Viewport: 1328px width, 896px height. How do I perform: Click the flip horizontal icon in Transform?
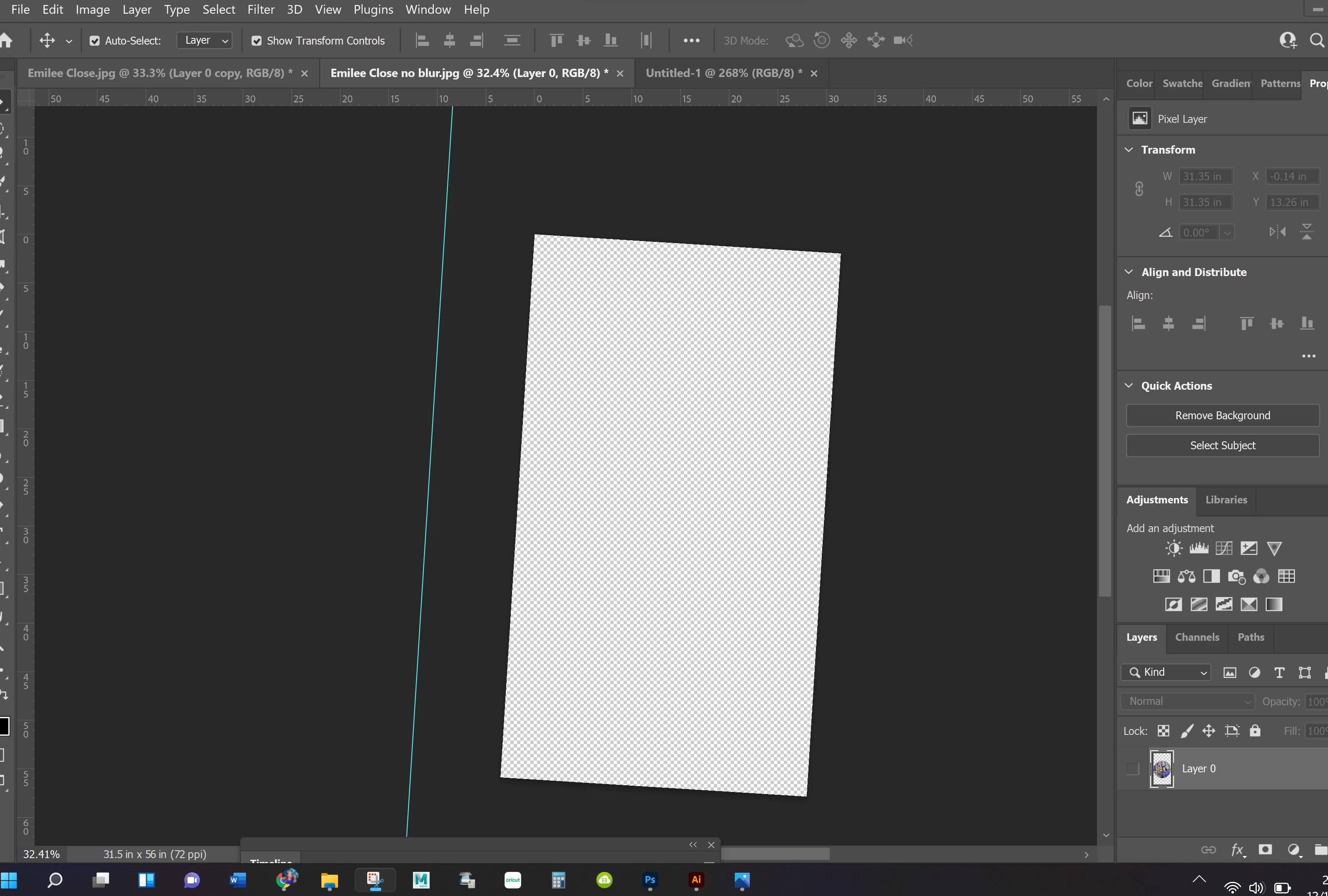(1277, 232)
